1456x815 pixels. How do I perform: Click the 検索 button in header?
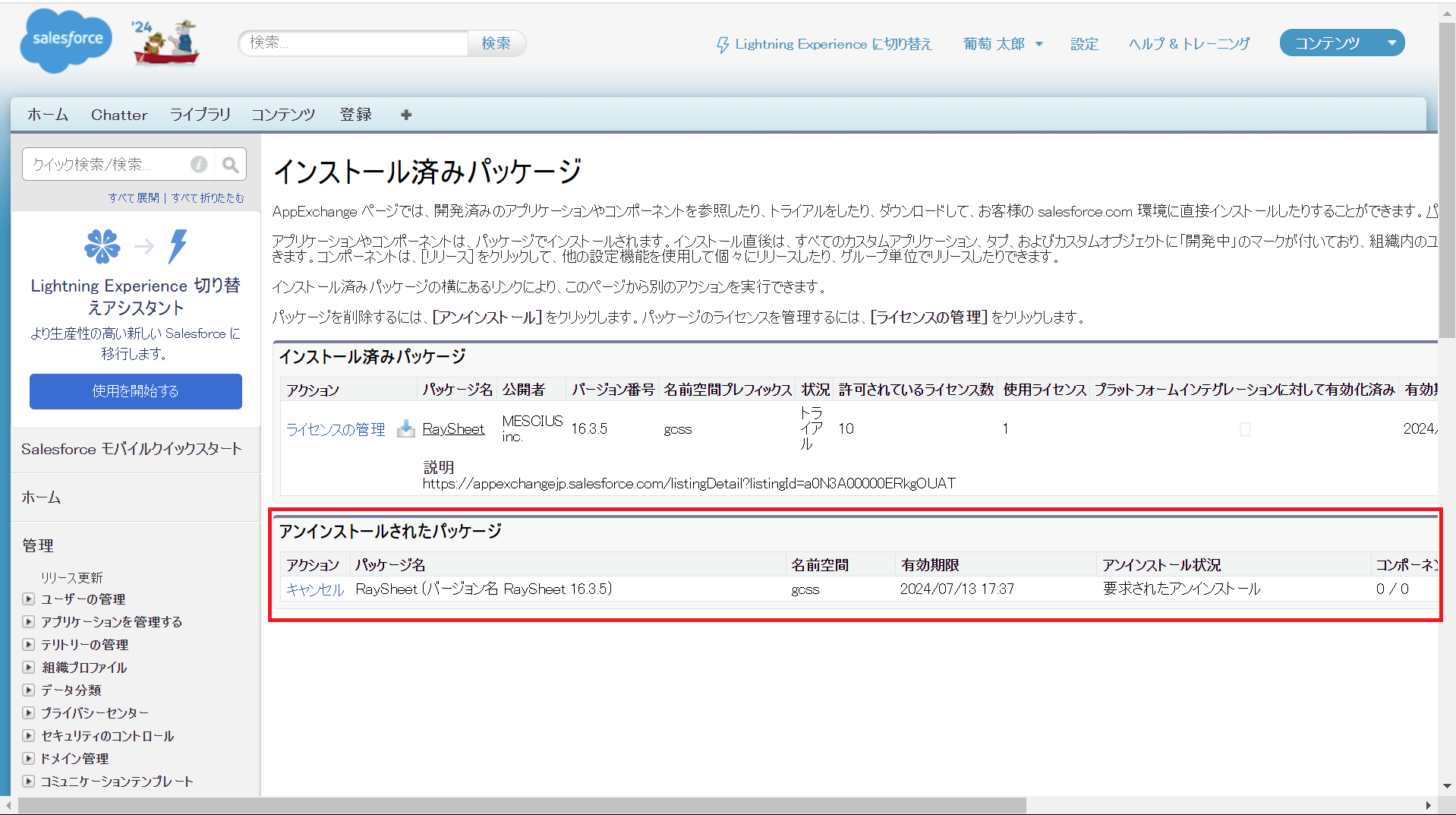click(x=496, y=43)
